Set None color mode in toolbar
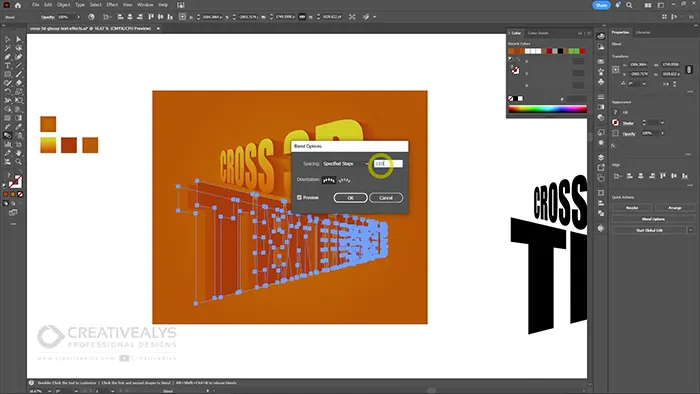 20,195
